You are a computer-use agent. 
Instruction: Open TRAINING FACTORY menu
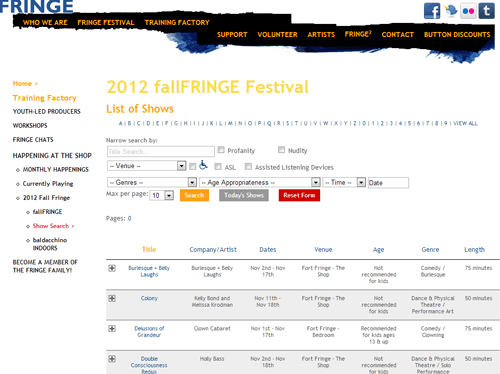click(177, 23)
